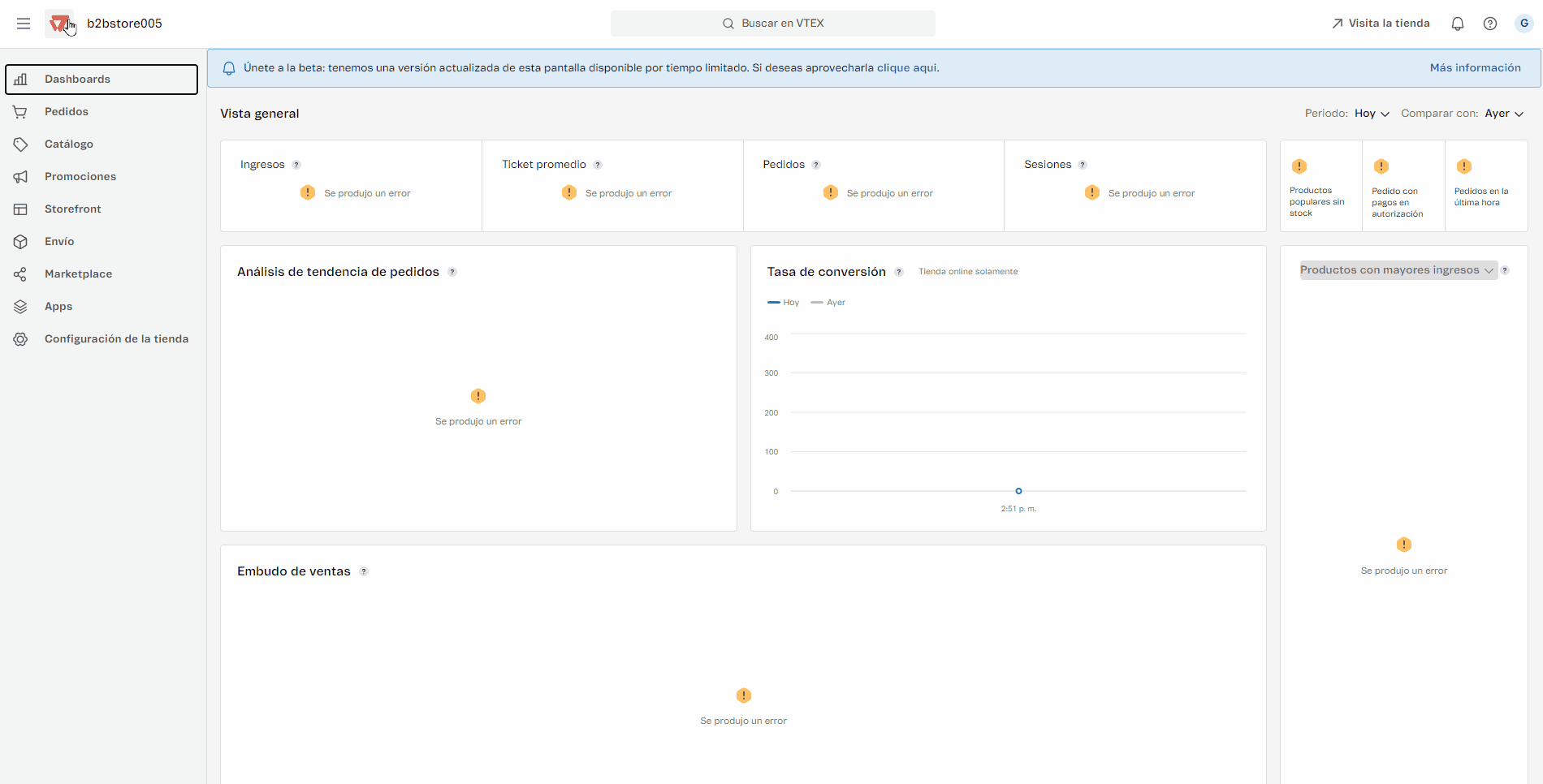The width and height of the screenshot is (1543, 784).
Task: Open Catálogo from the sidebar
Action: pyautogui.click(x=69, y=144)
